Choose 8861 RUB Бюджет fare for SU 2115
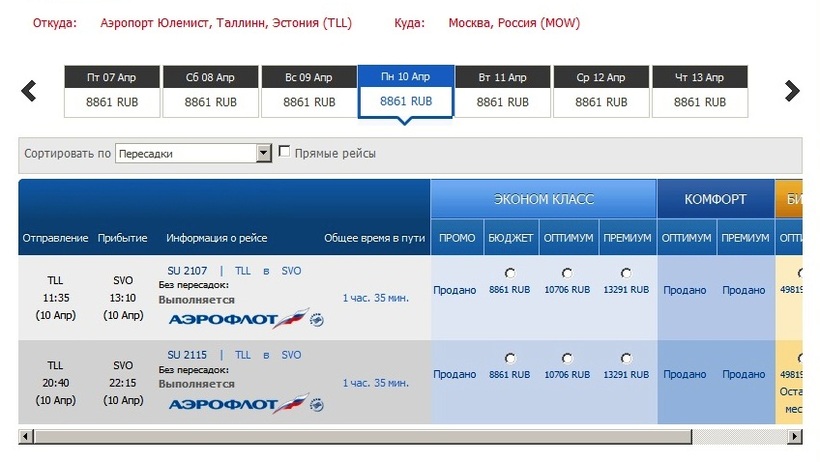The image size is (820, 462). pos(510,358)
